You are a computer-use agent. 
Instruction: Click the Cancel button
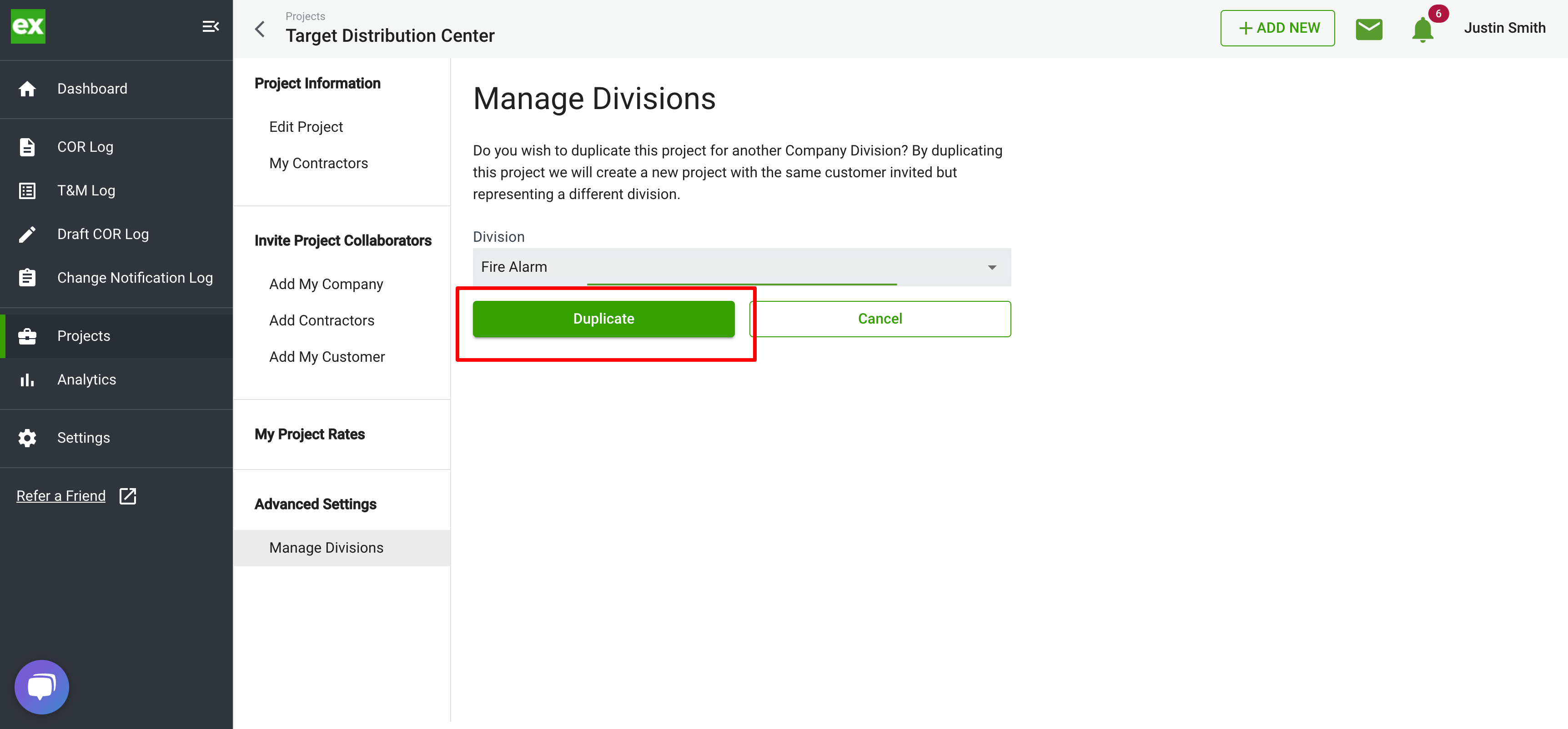point(879,319)
